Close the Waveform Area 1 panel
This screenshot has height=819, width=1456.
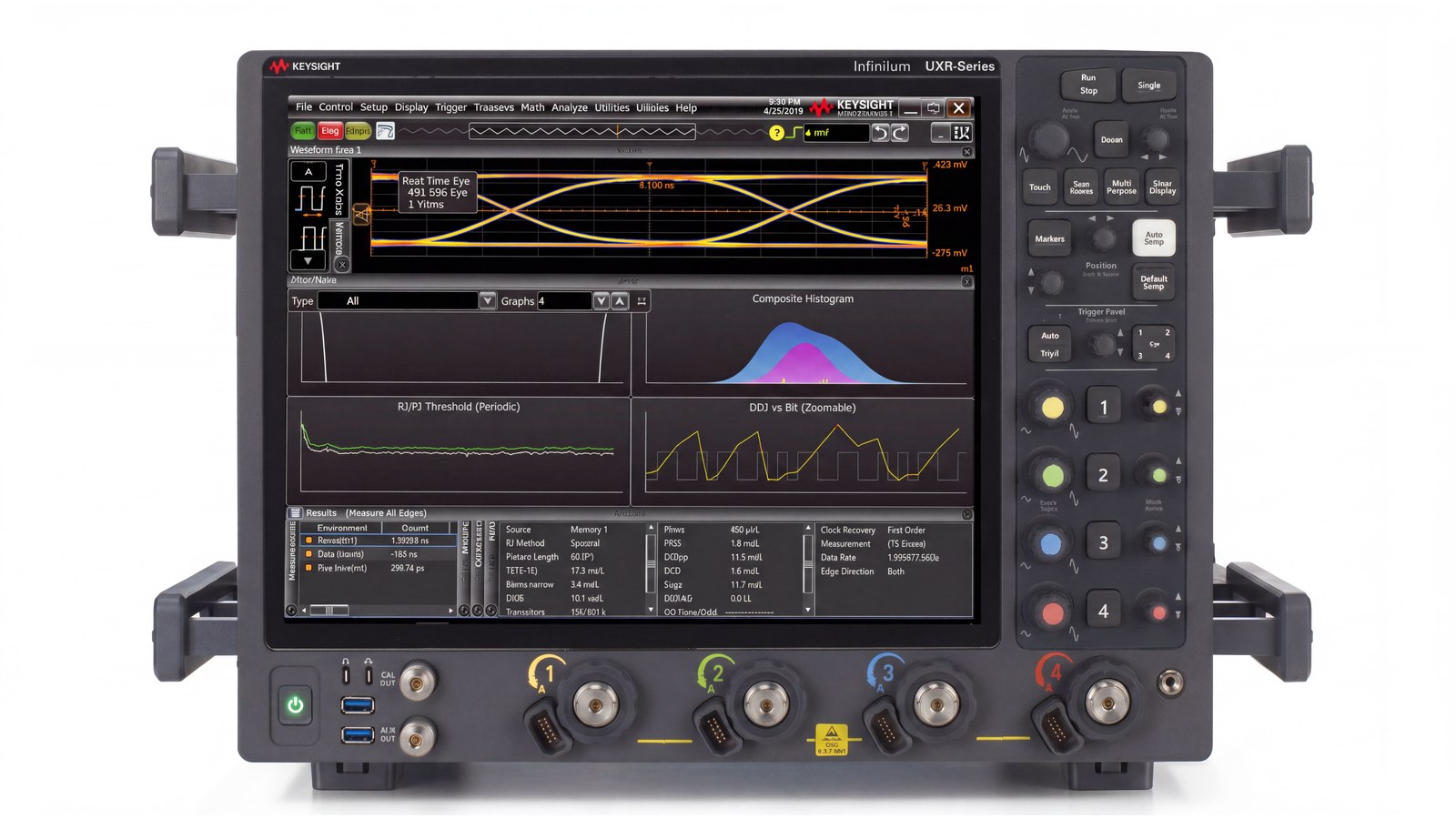pos(966,152)
